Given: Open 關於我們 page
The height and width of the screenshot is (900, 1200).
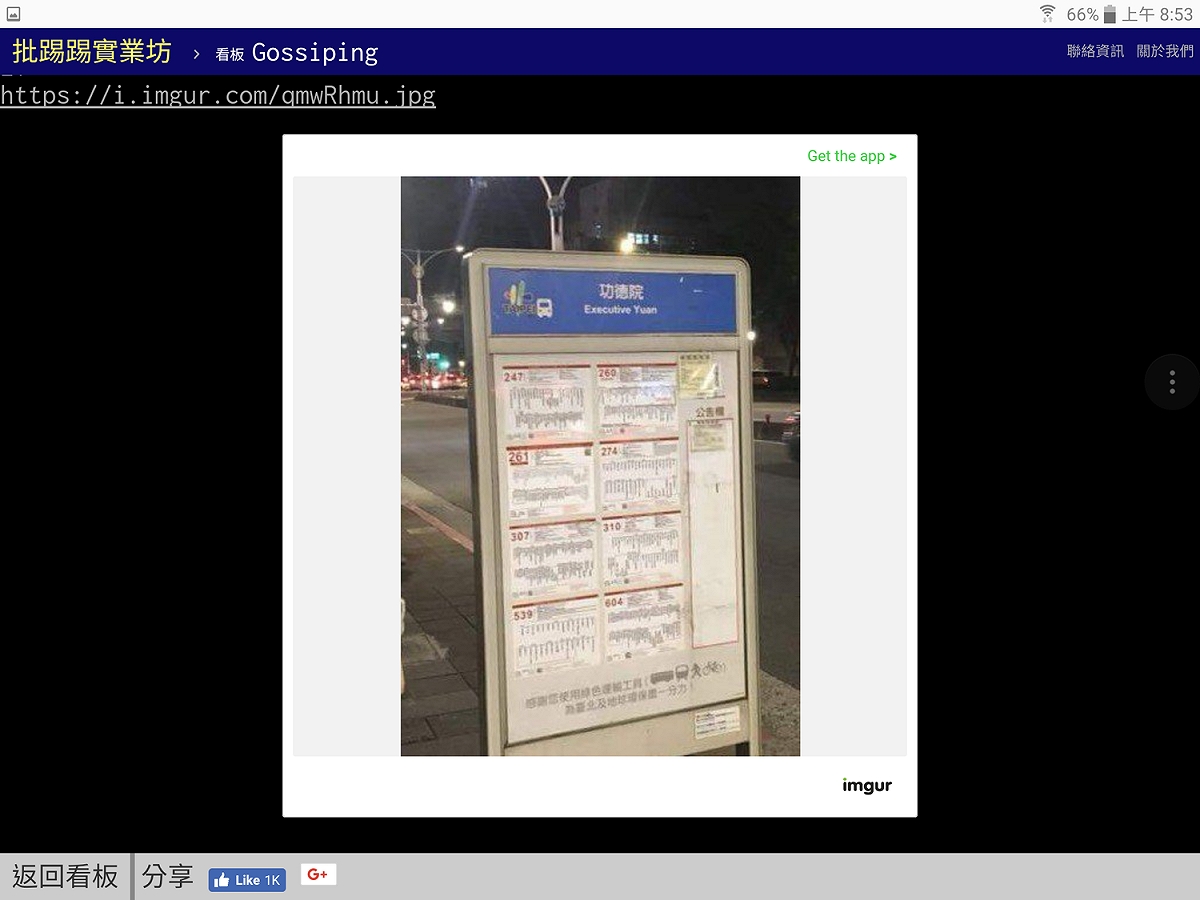Looking at the screenshot, I should (x=1165, y=51).
